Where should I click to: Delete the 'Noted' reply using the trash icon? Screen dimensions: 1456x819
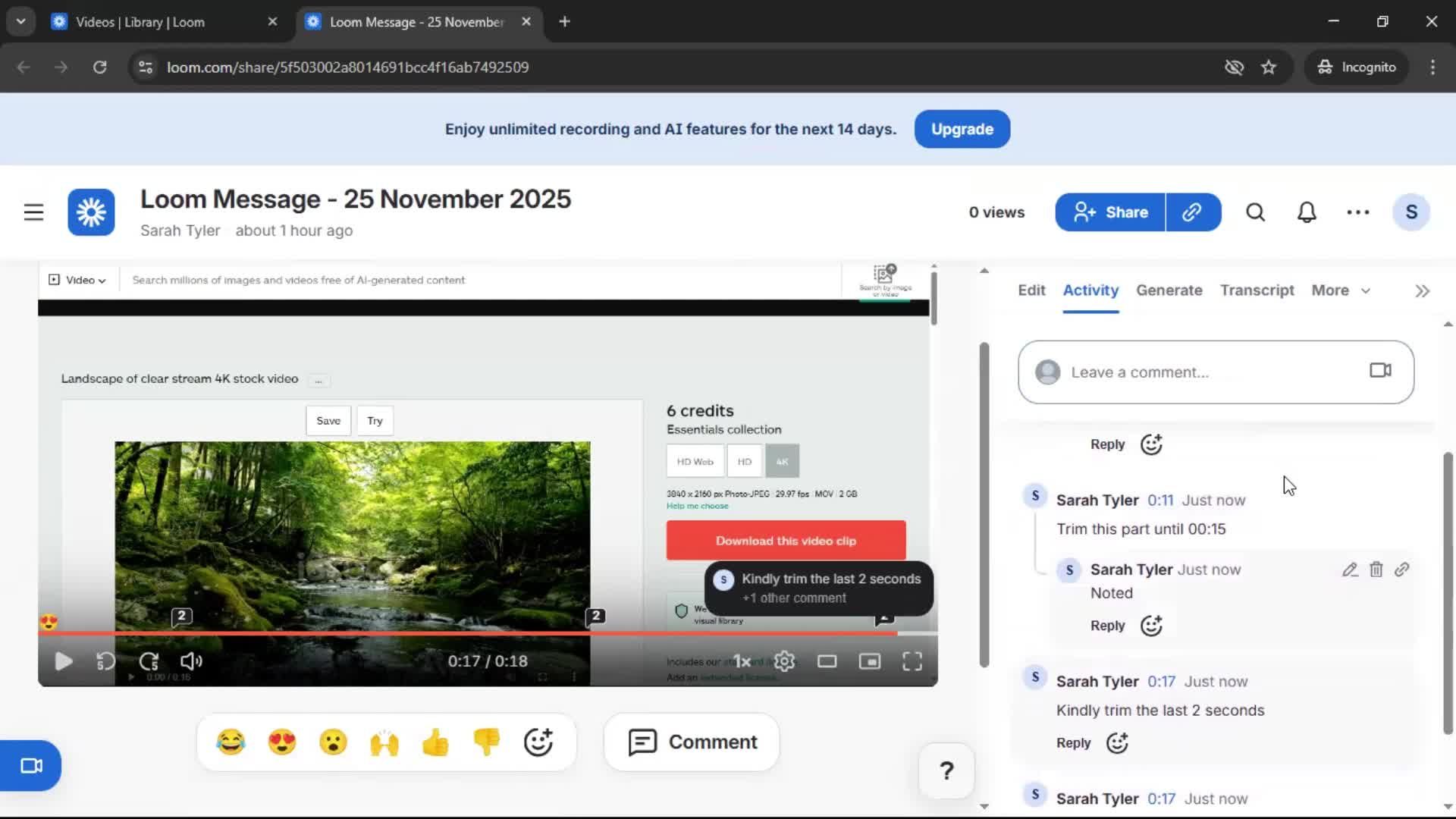[1376, 570]
